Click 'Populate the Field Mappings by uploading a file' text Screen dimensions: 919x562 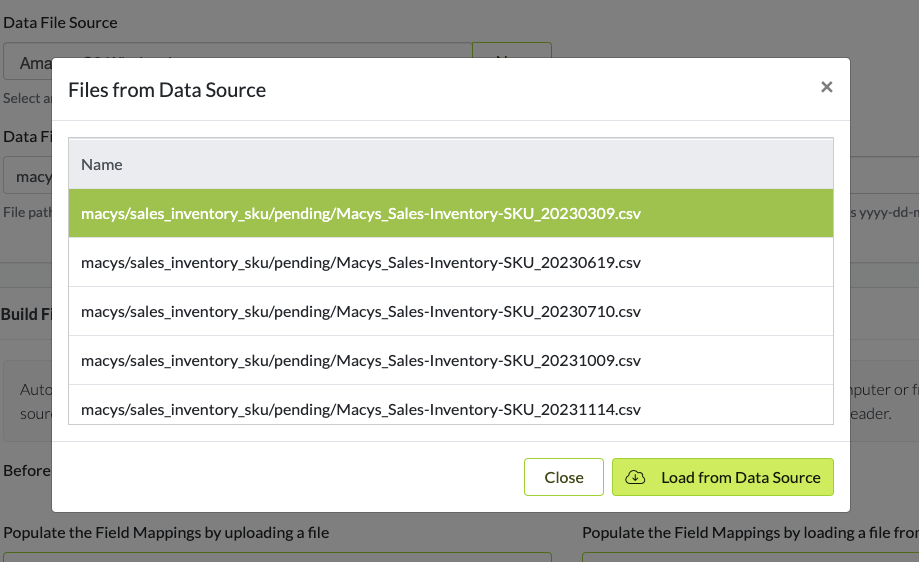[166, 533]
